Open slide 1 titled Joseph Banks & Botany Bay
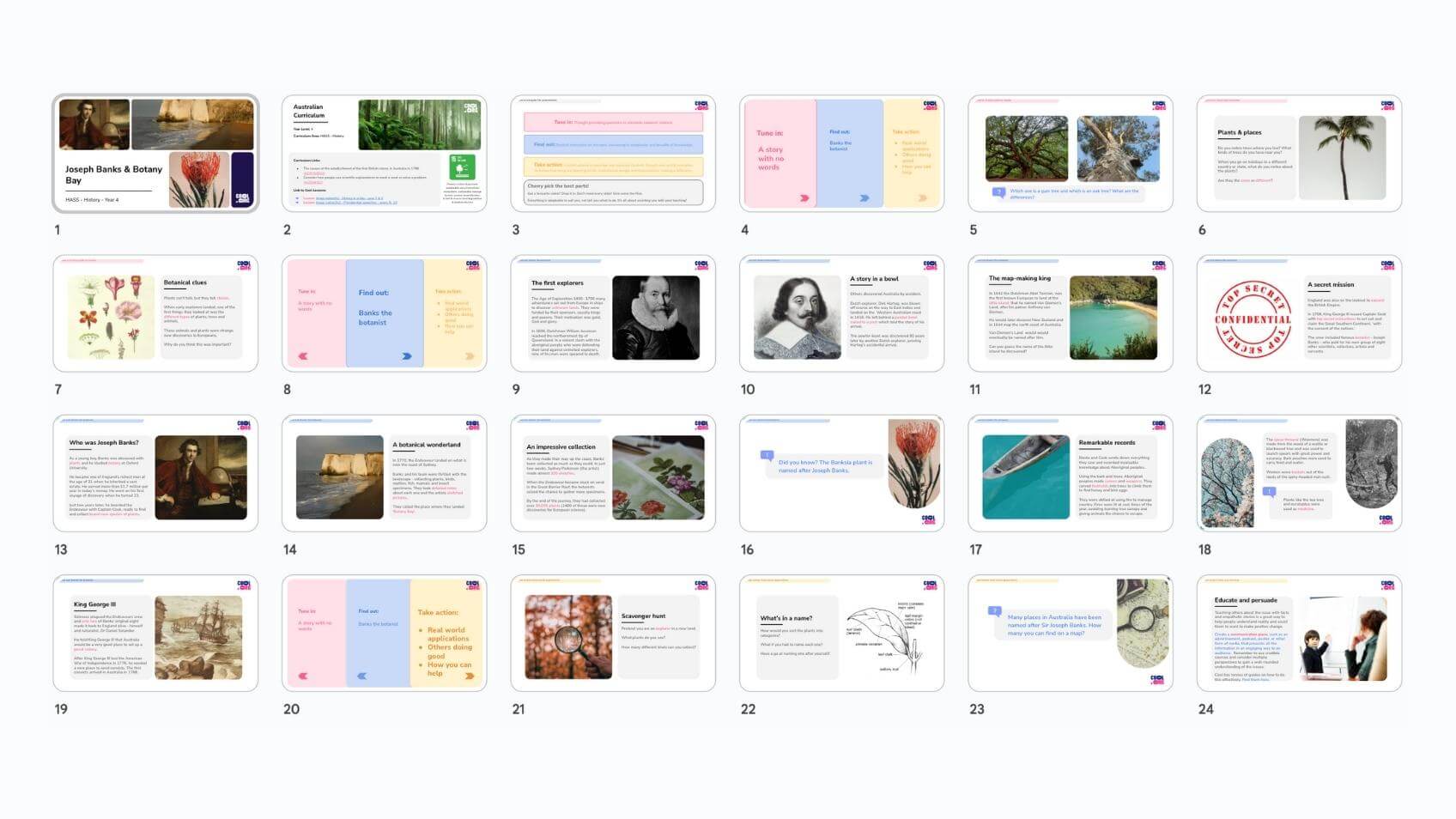The width and height of the screenshot is (1456, 819). (155, 154)
